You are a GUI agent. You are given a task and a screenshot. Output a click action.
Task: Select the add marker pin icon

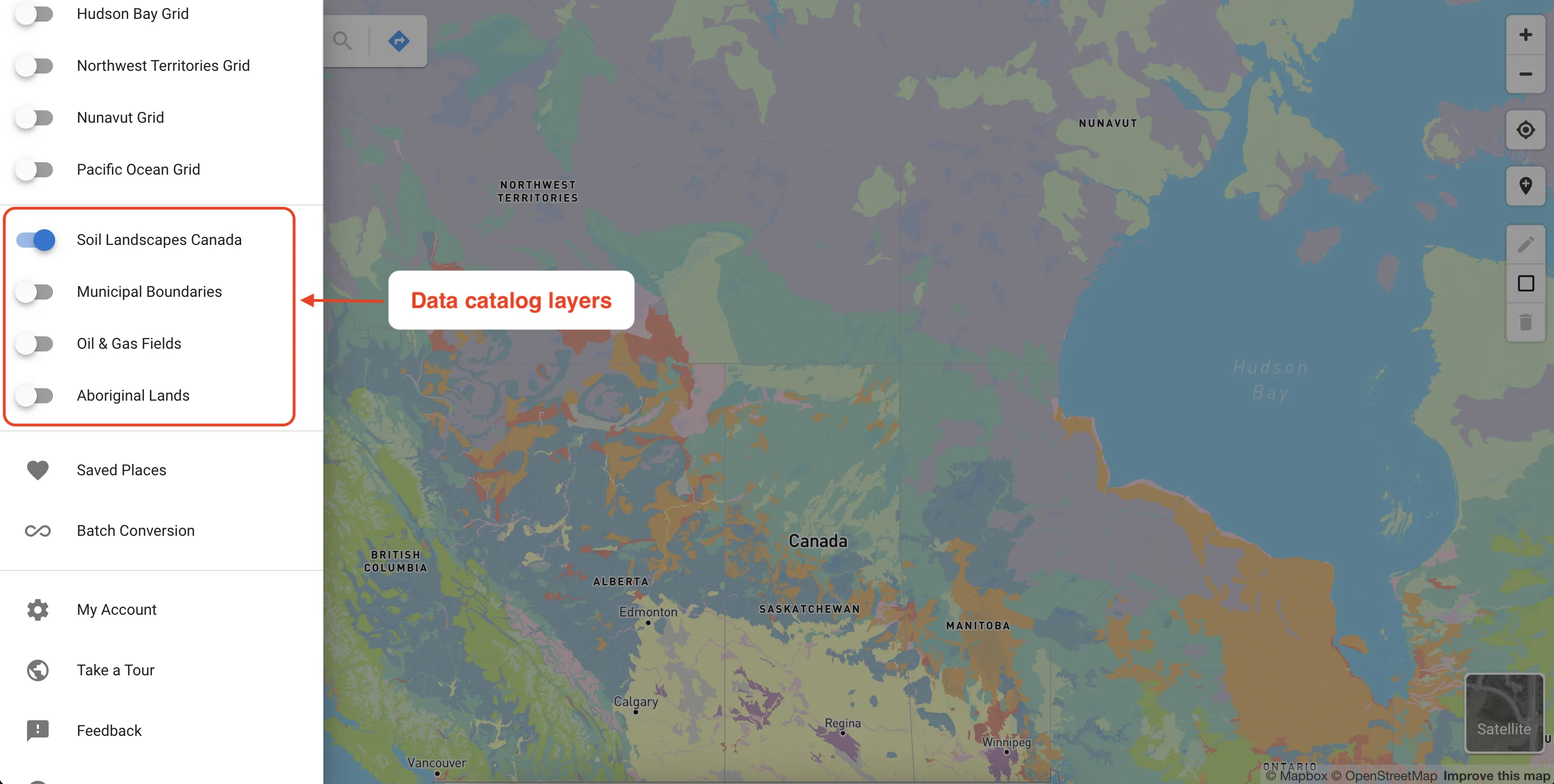click(1526, 185)
